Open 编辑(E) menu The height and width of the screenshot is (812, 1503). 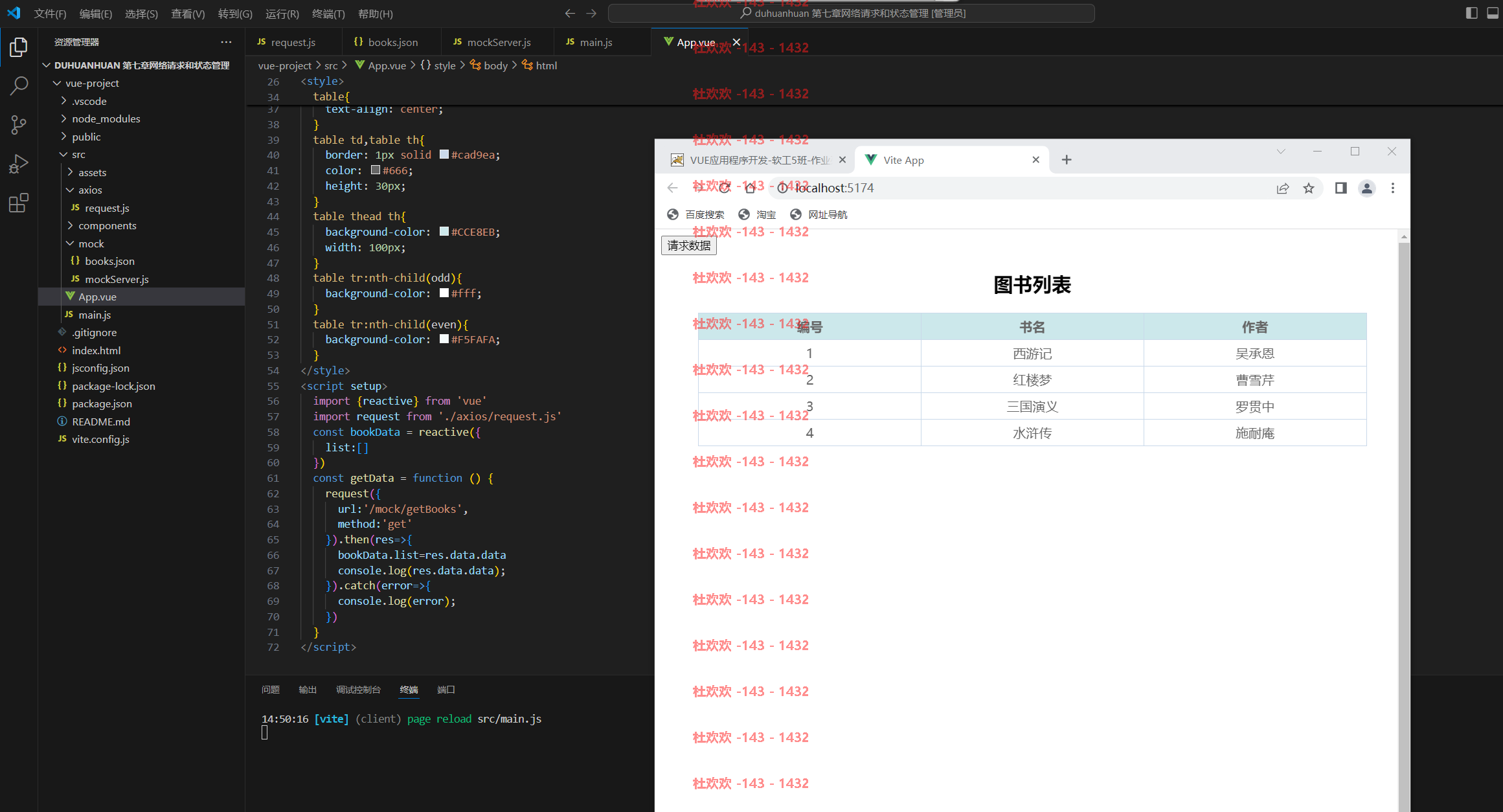pyautogui.click(x=95, y=14)
